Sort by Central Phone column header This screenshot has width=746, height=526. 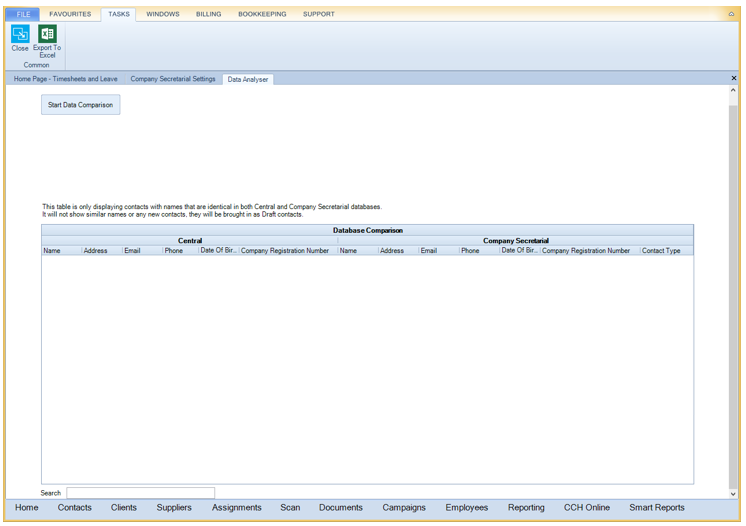(180, 251)
